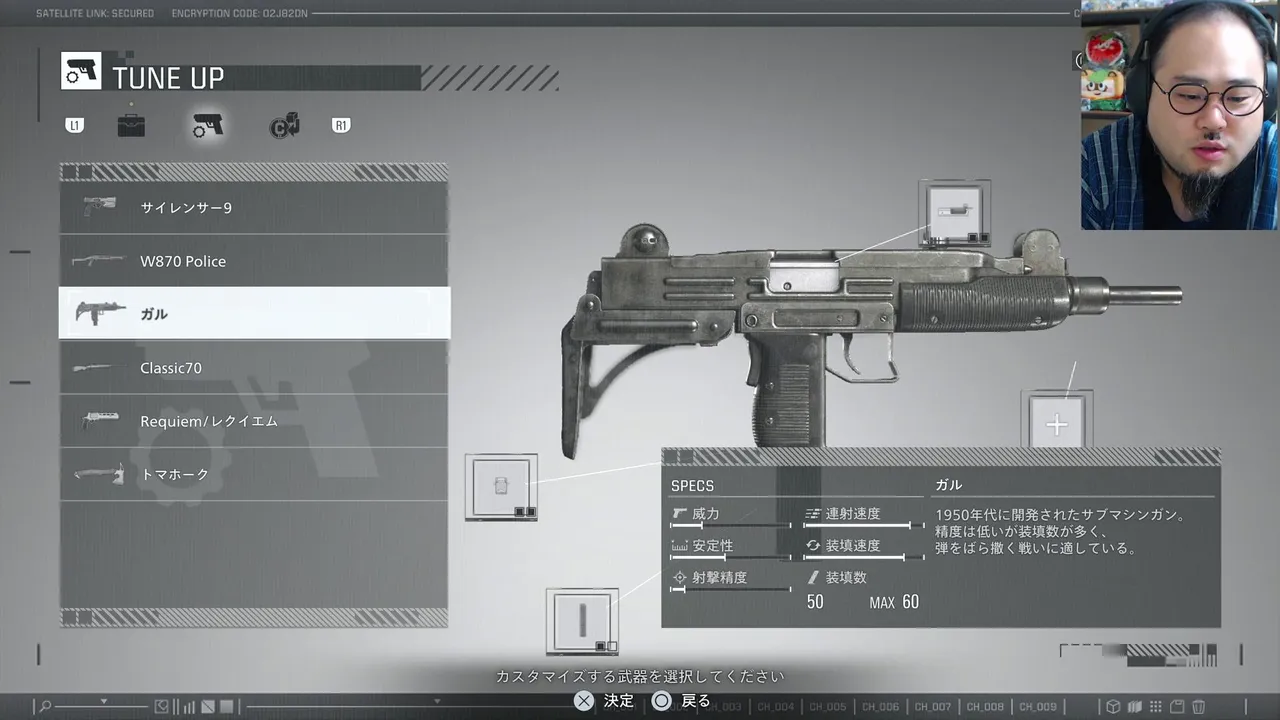Click the magnifier search icon in bottom bar
The width and height of the screenshot is (1280, 720).
pyautogui.click(x=45, y=706)
